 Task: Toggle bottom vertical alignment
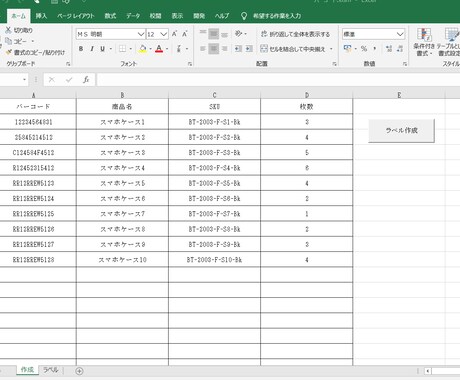[225, 34]
